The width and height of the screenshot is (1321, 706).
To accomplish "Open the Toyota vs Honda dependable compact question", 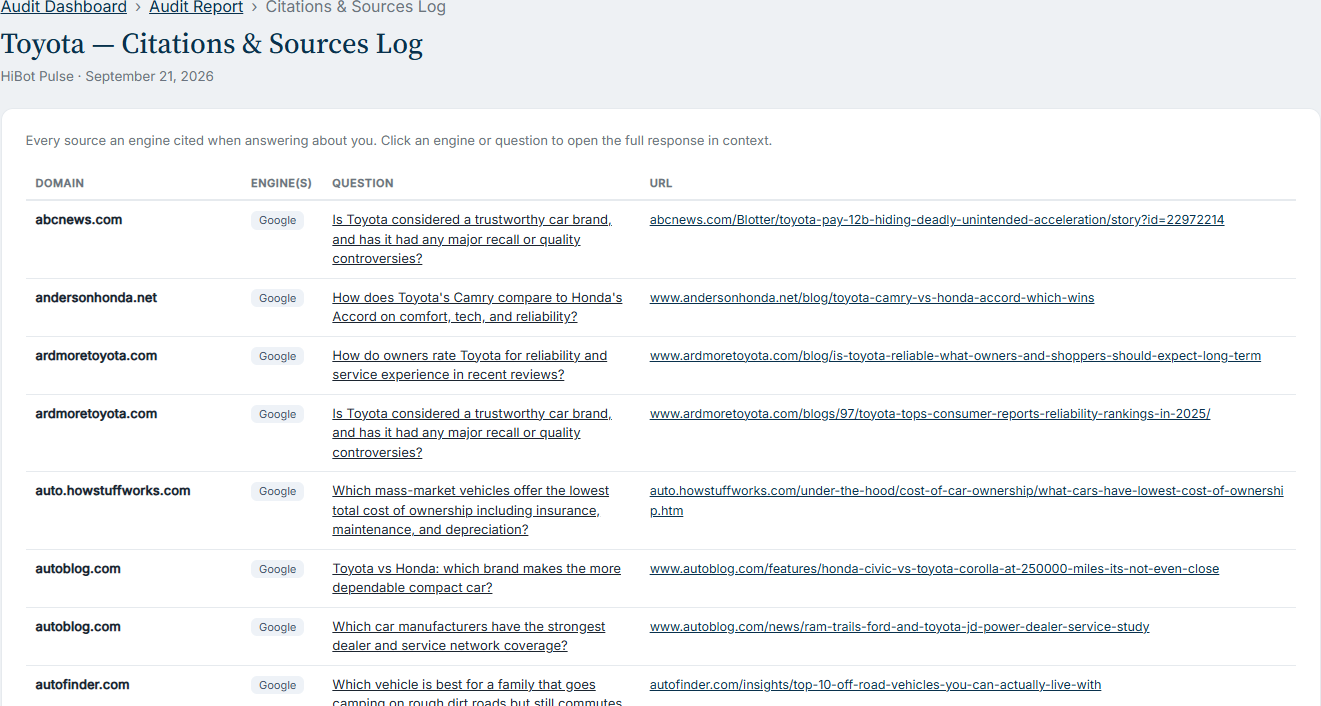I will (x=476, y=578).
